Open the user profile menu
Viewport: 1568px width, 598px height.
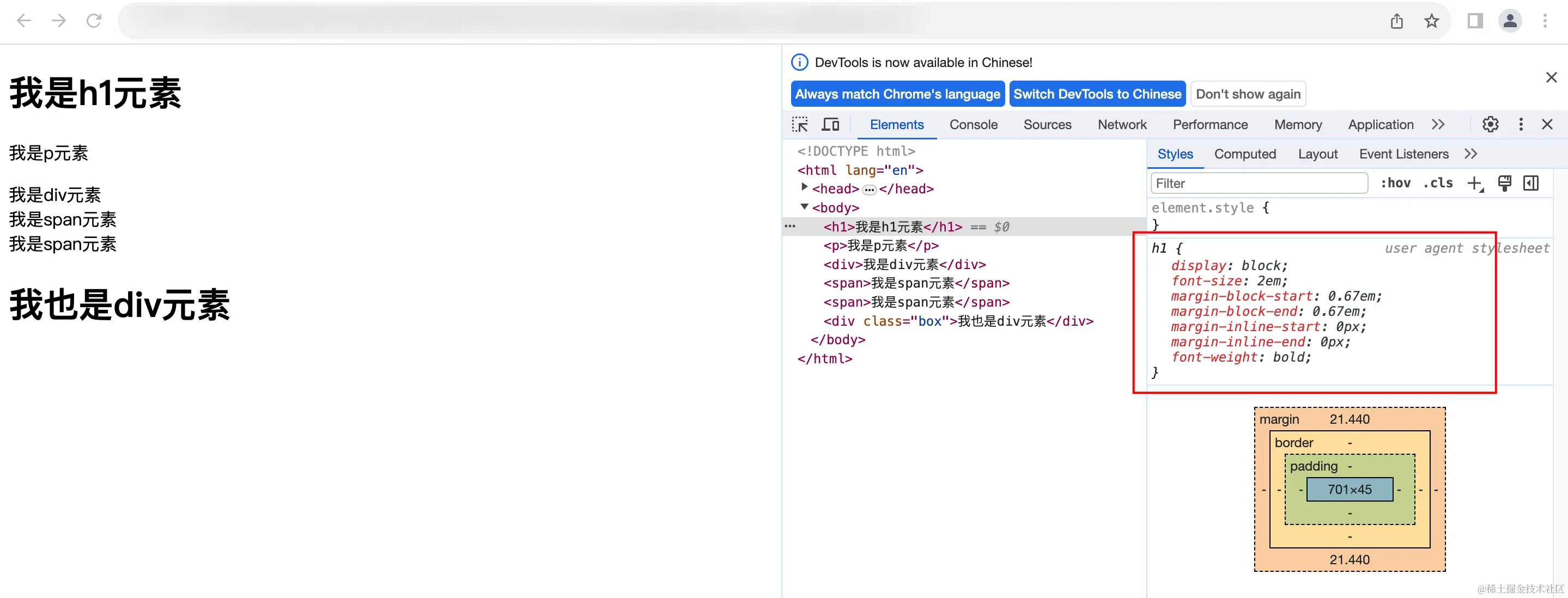pos(1510,21)
